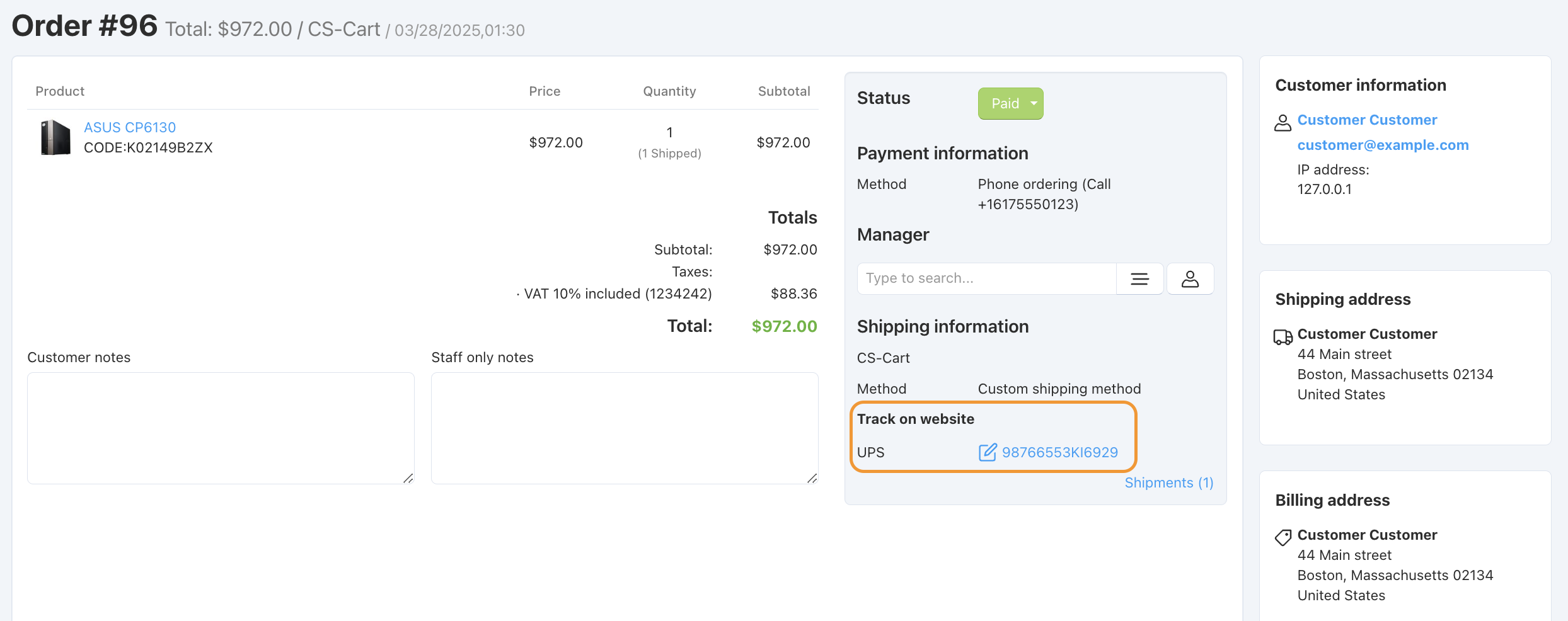Click the Subtotal column header
This screenshot has height=621, width=1568.
(x=784, y=91)
